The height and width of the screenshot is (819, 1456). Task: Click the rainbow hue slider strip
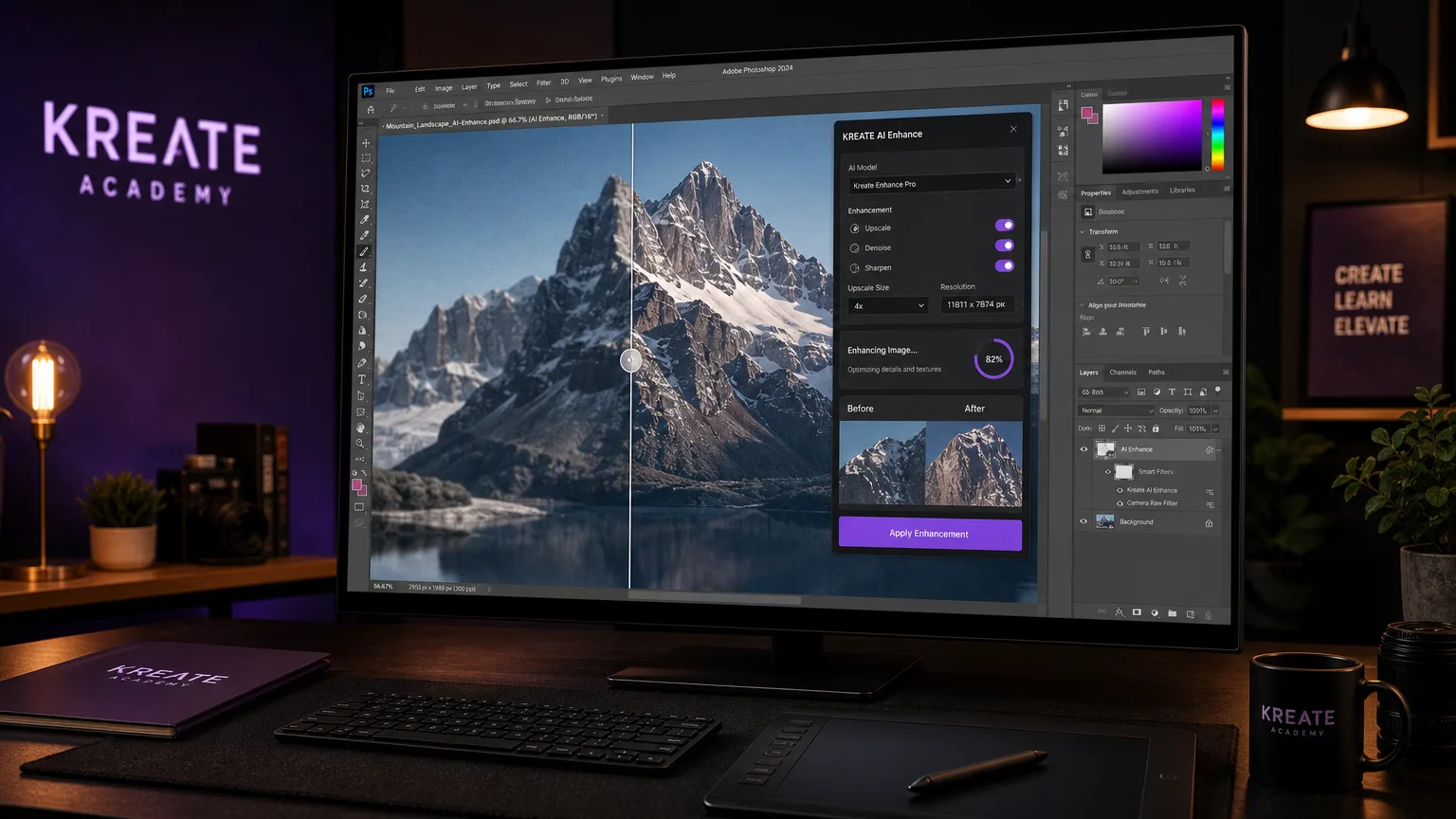click(1217, 136)
